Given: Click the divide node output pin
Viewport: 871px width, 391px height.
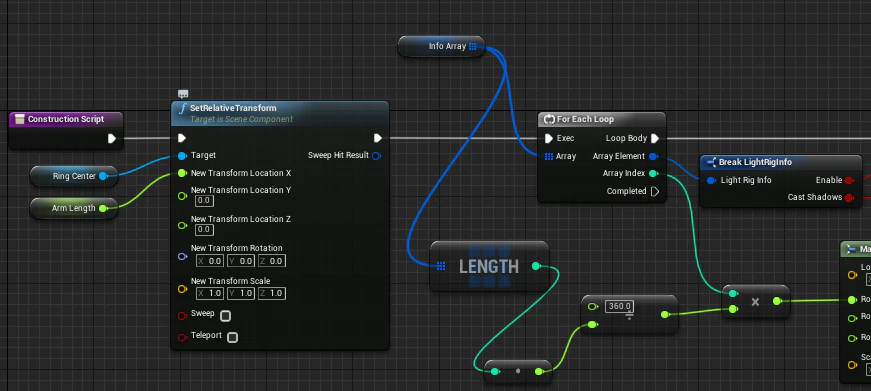Looking at the screenshot, I should [x=665, y=315].
